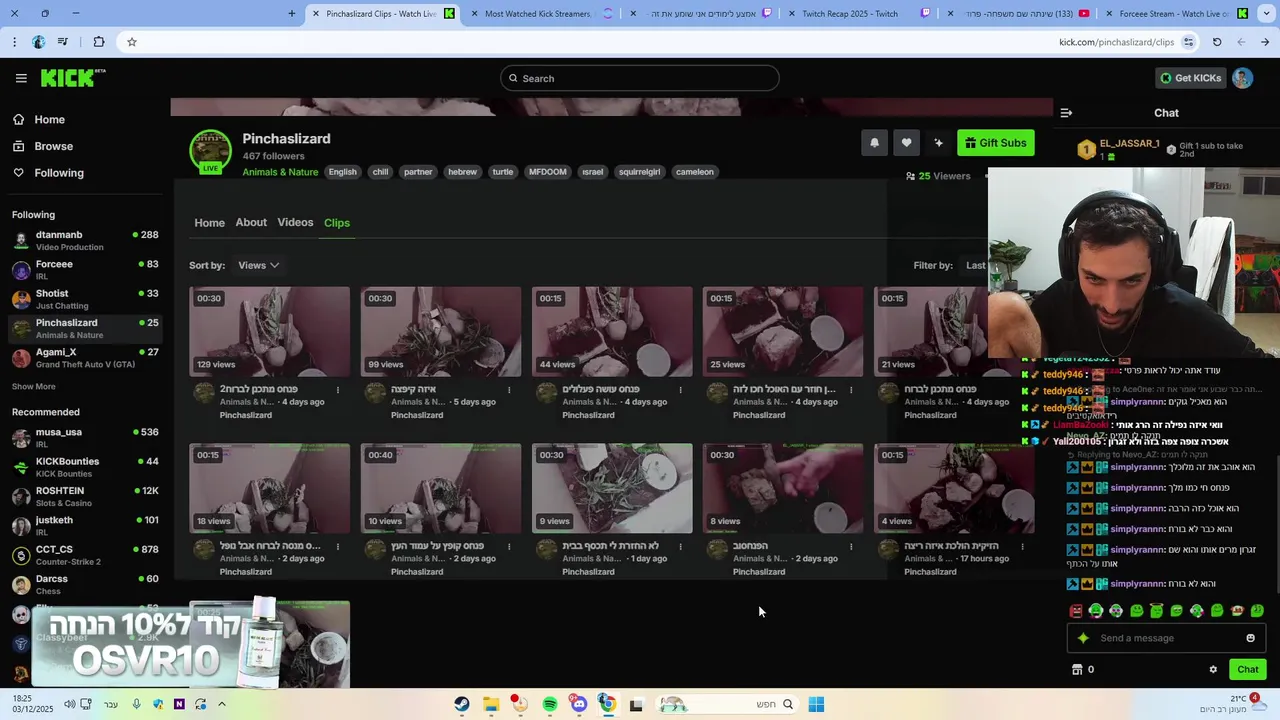Open the hamburger menu beside the Kick logo
This screenshot has height=720, width=1280.
click(x=21, y=78)
